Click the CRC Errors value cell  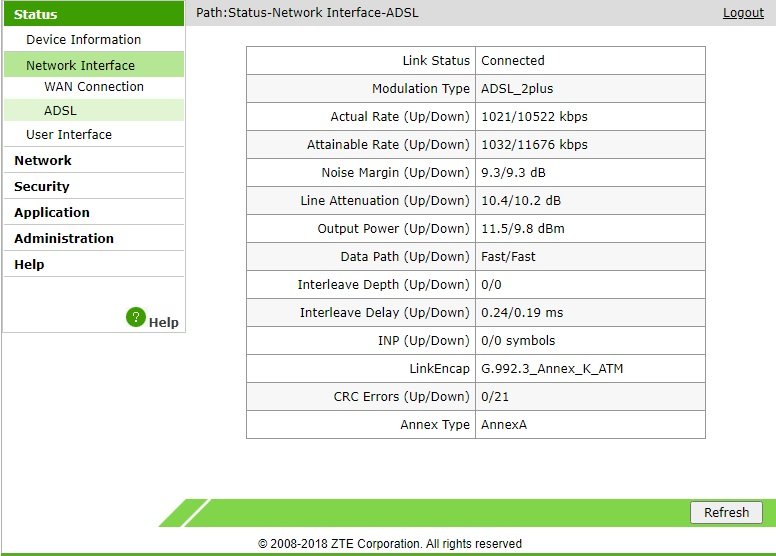[590, 397]
